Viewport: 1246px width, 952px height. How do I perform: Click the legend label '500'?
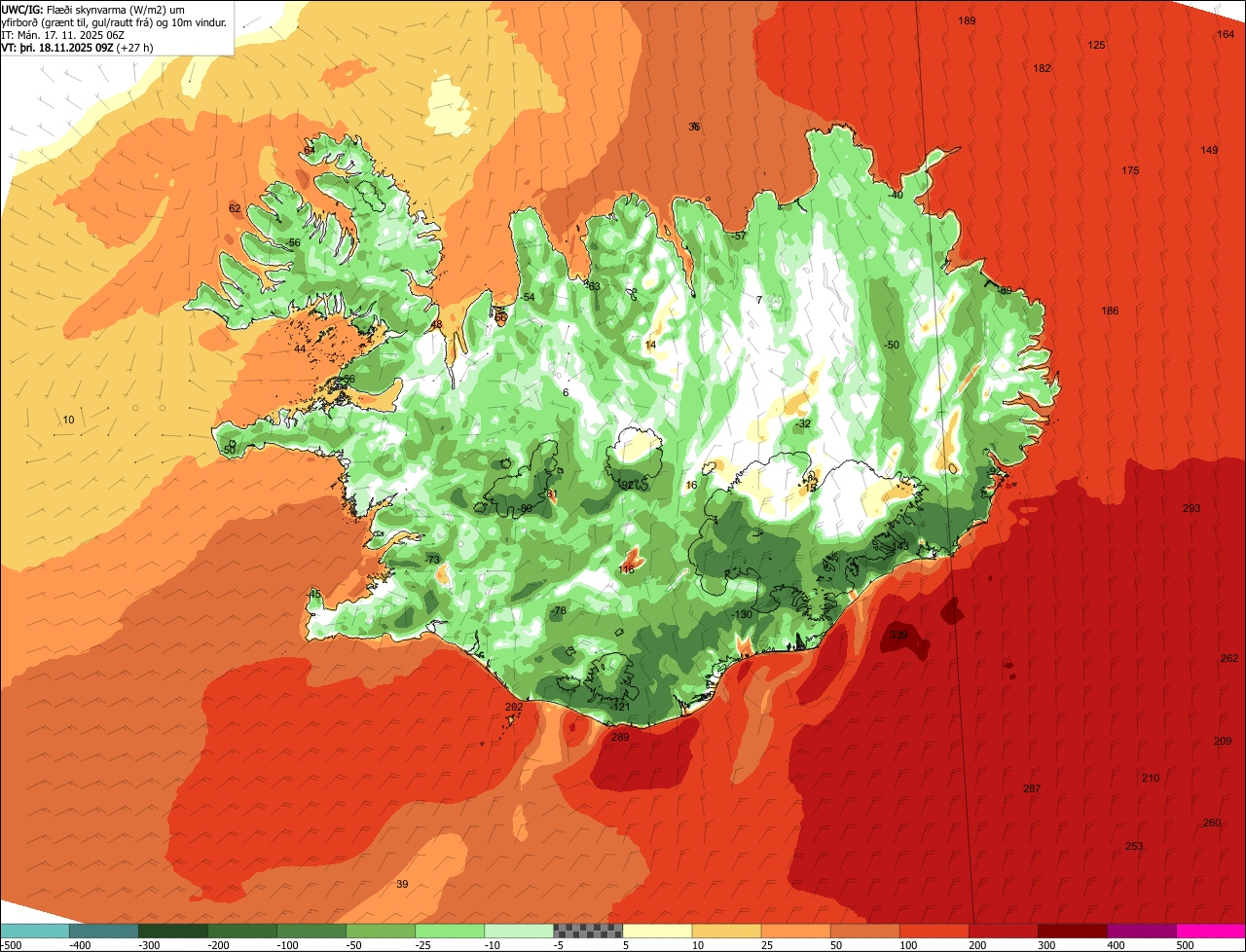pos(1186,945)
